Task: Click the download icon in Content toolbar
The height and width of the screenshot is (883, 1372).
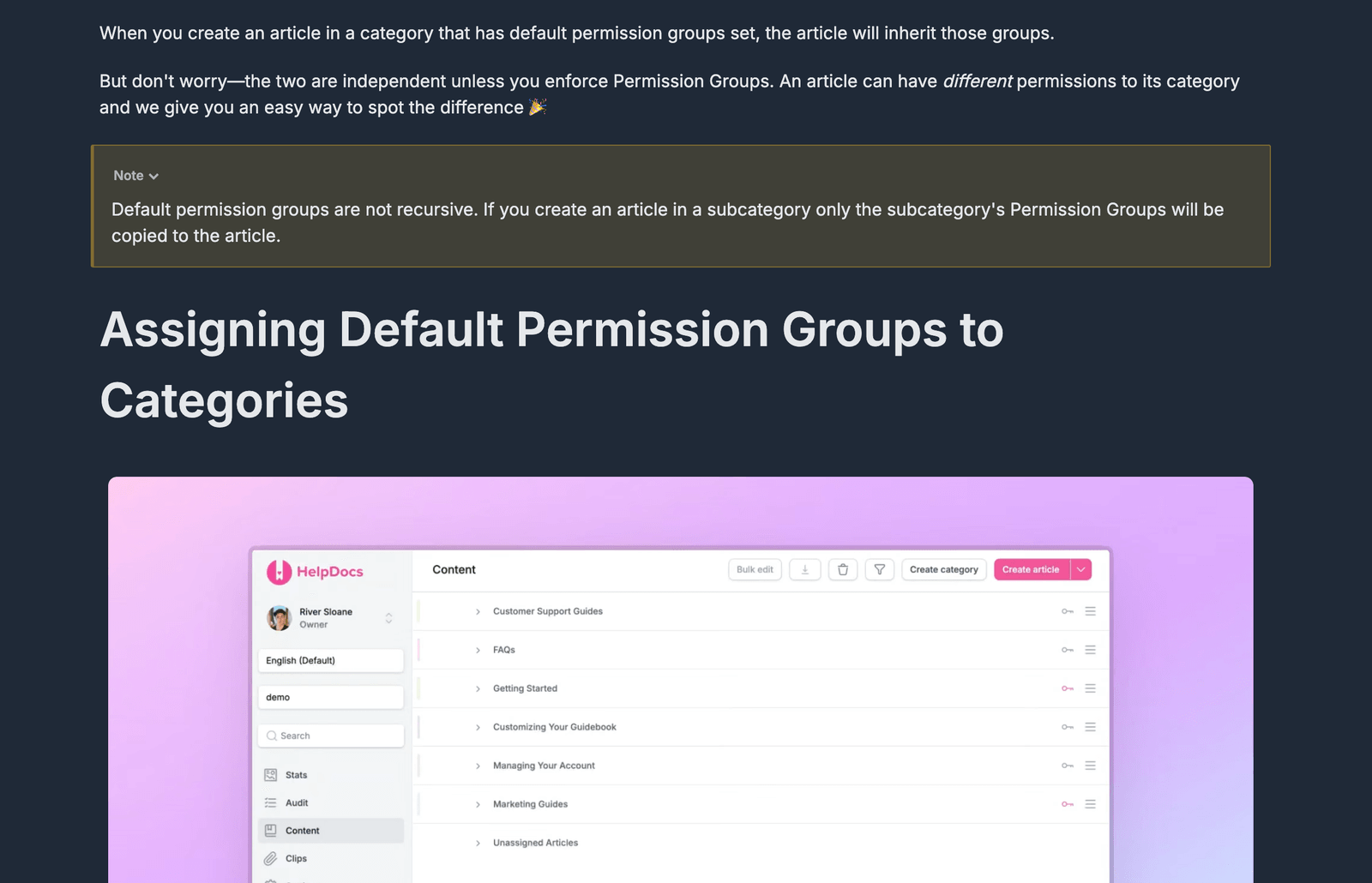Action: click(804, 569)
